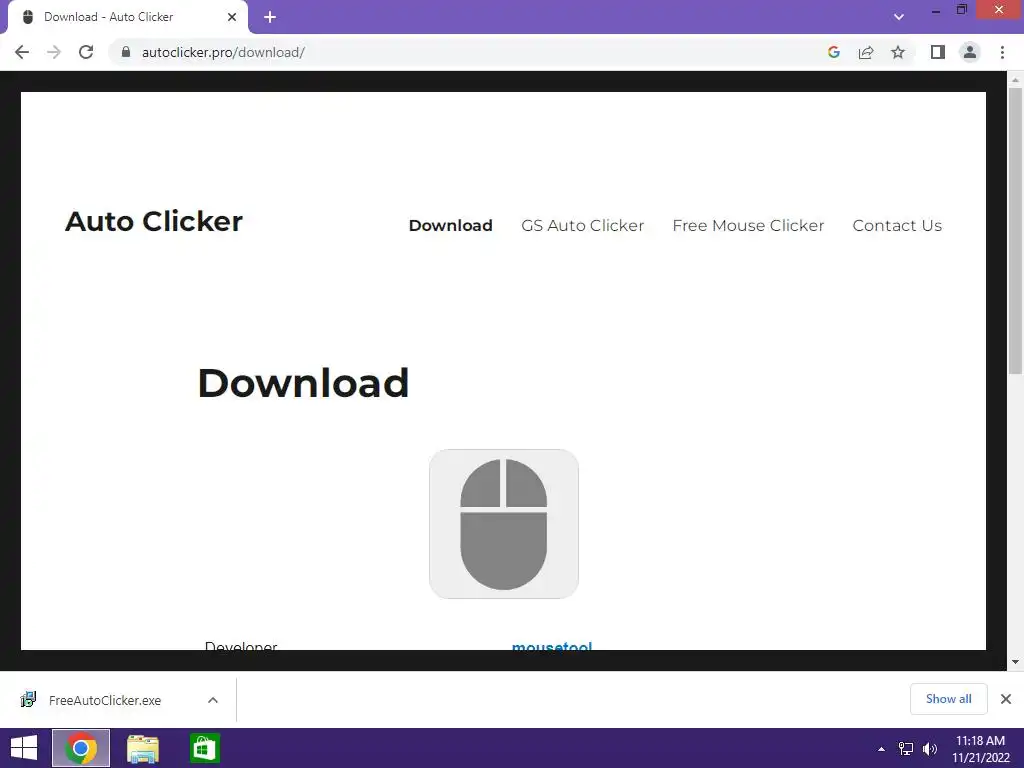This screenshot has width=1024, height=768.
Task: Open network status tray icon
Action: (906, 749)
